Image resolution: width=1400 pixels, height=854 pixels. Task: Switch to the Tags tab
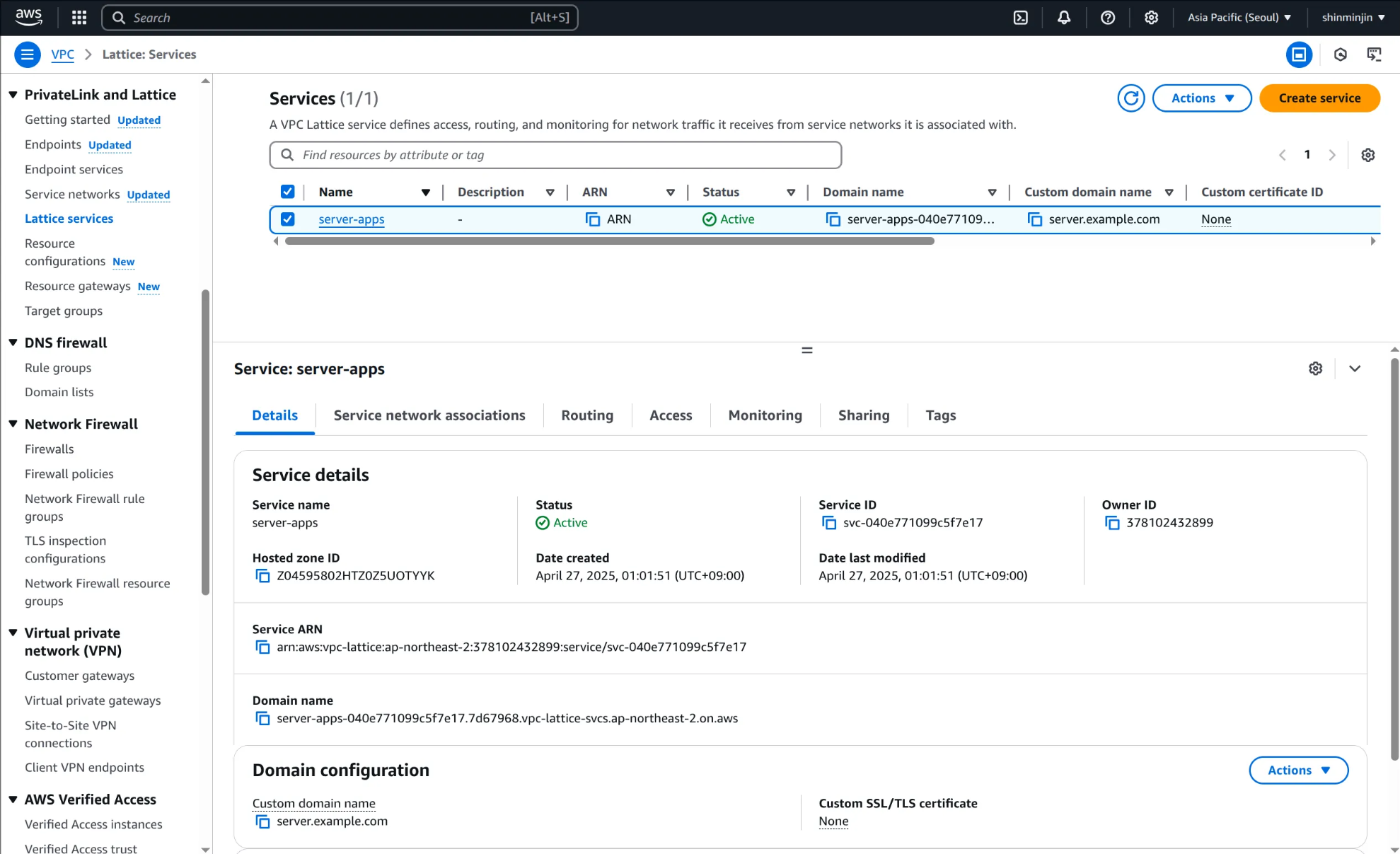click(x=941, y=415)
